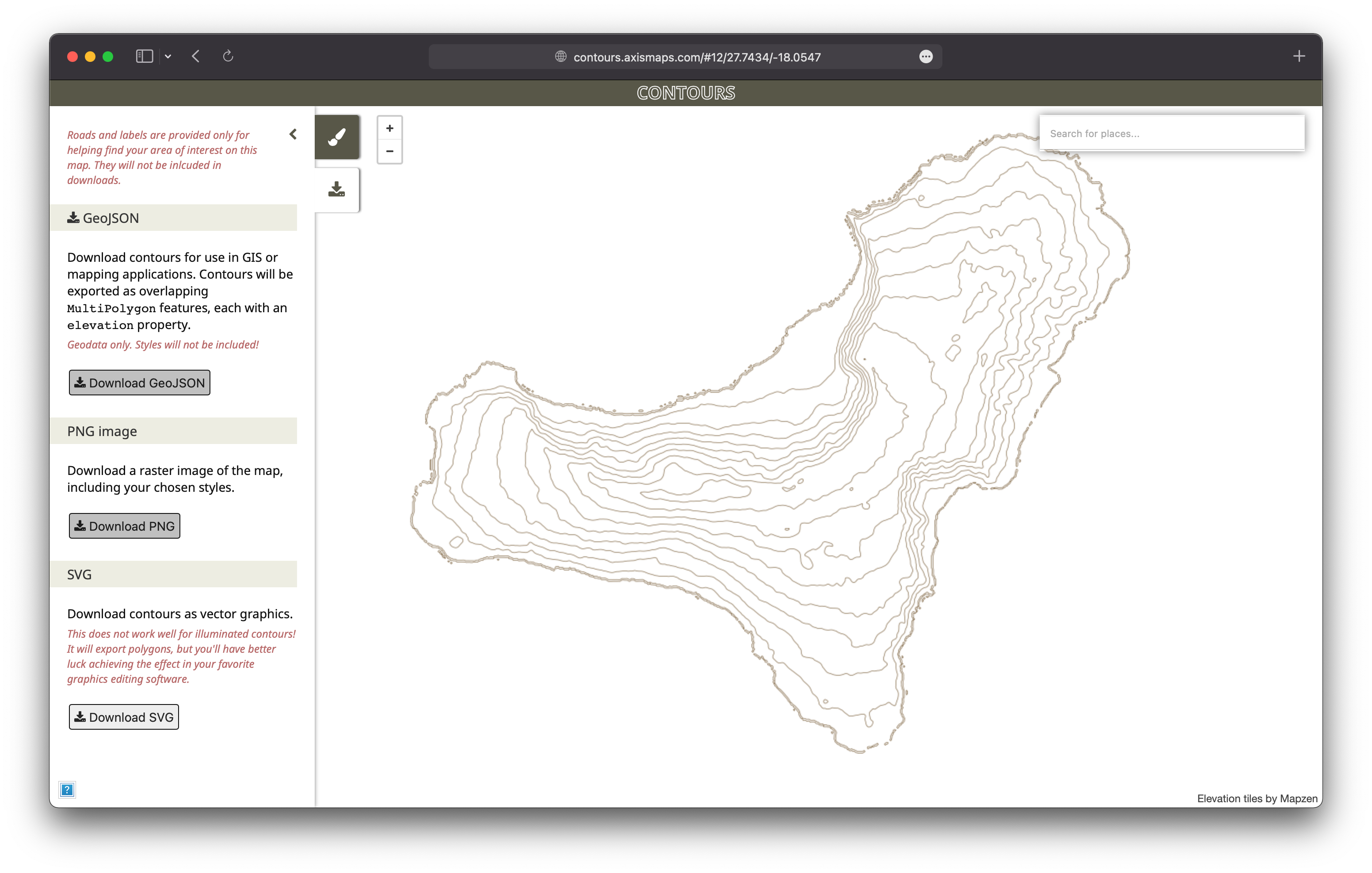
Task: Zoom out using the minus icon
Action: point(390,151)
